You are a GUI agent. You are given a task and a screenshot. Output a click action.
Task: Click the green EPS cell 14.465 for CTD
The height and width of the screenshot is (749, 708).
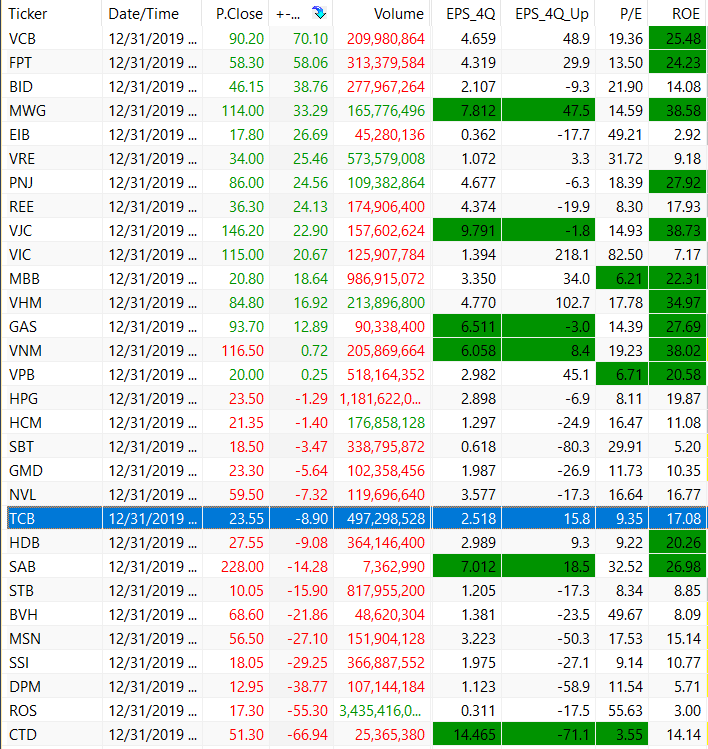[466, 735]
